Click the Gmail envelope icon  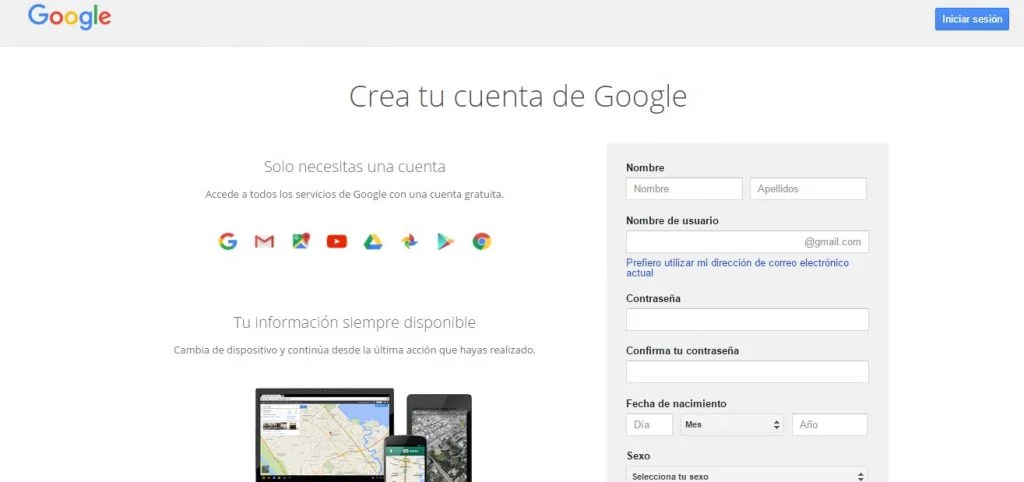264,242
